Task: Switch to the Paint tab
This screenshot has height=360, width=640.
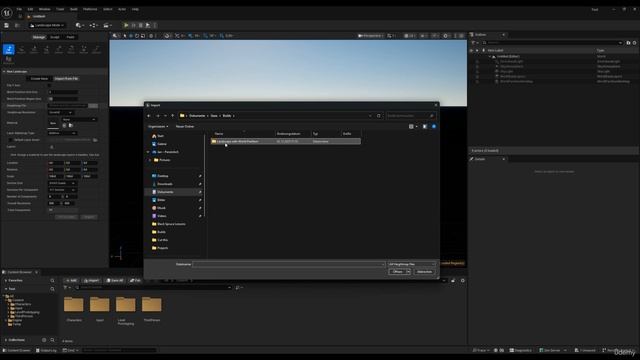Action: pyautogui.click(x=71, y=37)
